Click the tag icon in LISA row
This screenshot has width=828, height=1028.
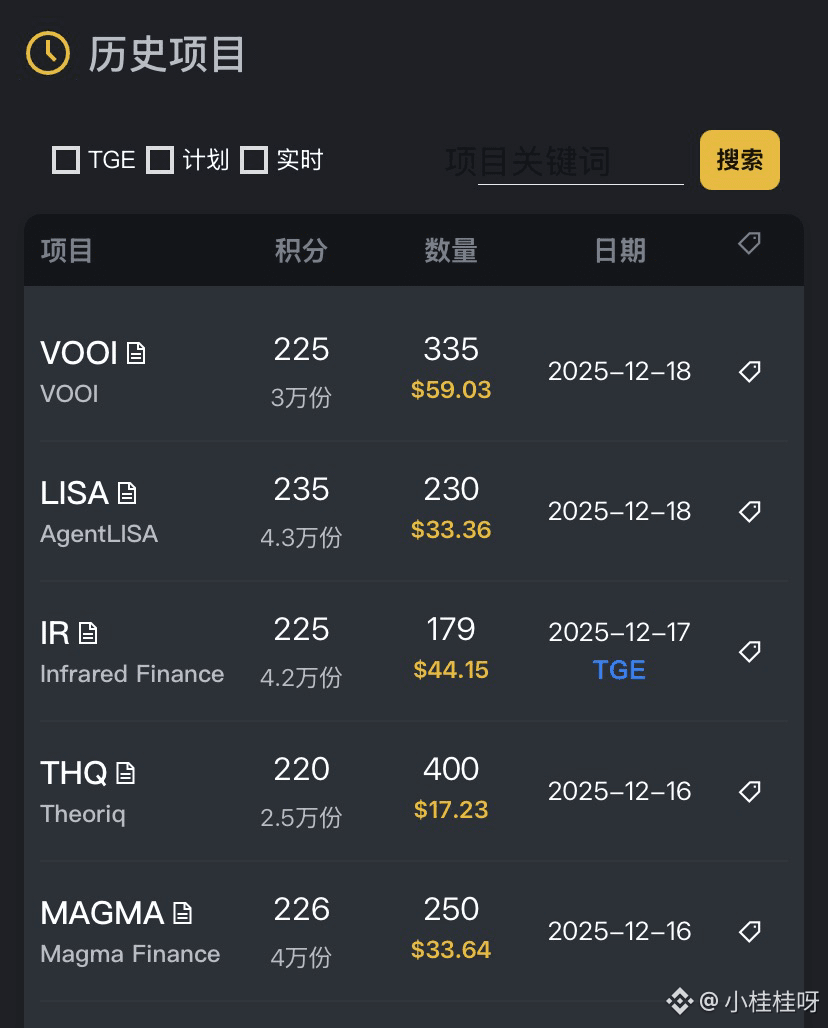click(749, 512)
